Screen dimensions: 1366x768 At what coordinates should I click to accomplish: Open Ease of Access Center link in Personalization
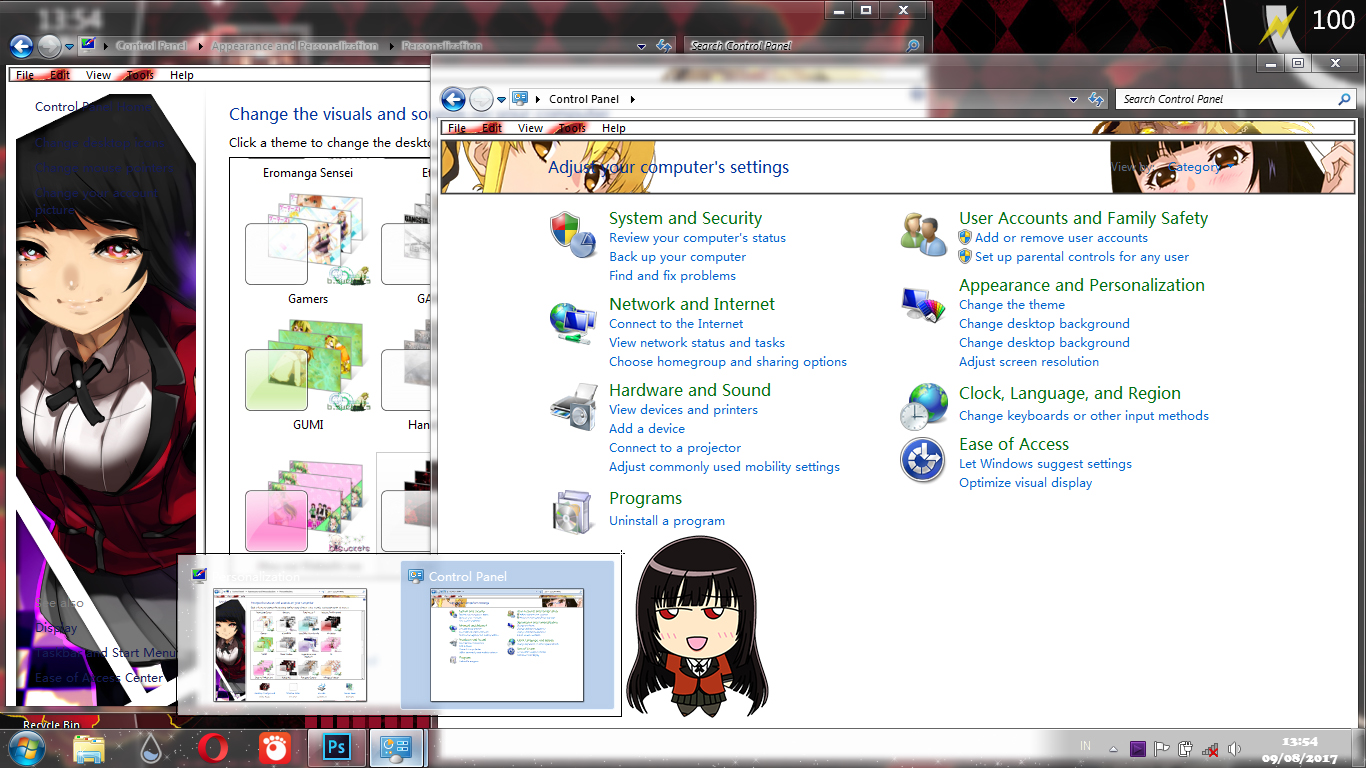(x=99, y=678)
